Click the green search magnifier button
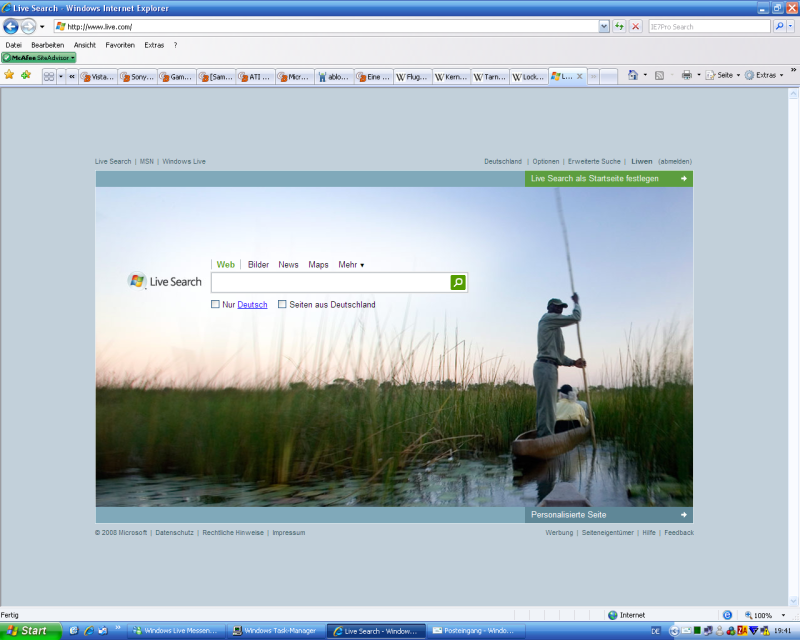 pyautogui.click(x=458, y=282)
